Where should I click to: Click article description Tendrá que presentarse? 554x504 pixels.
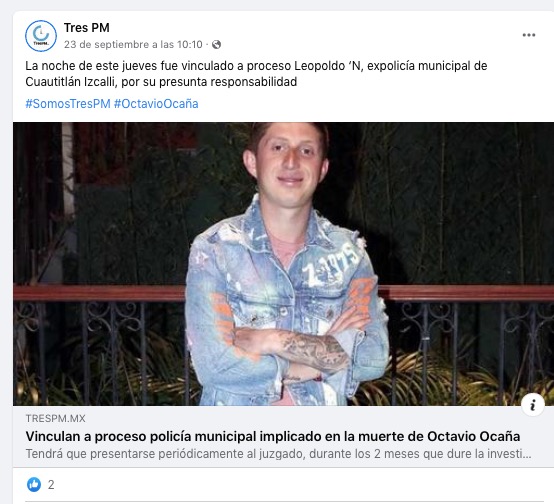(278, 454)
